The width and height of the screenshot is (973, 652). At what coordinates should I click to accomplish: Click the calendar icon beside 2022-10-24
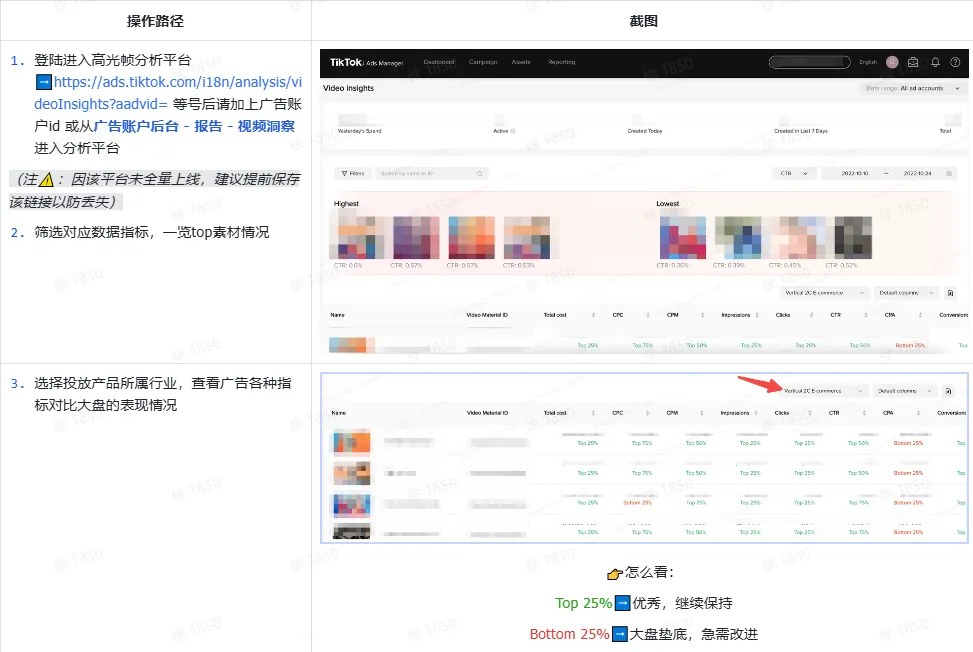pyautogui.click(x=949, y=174)
